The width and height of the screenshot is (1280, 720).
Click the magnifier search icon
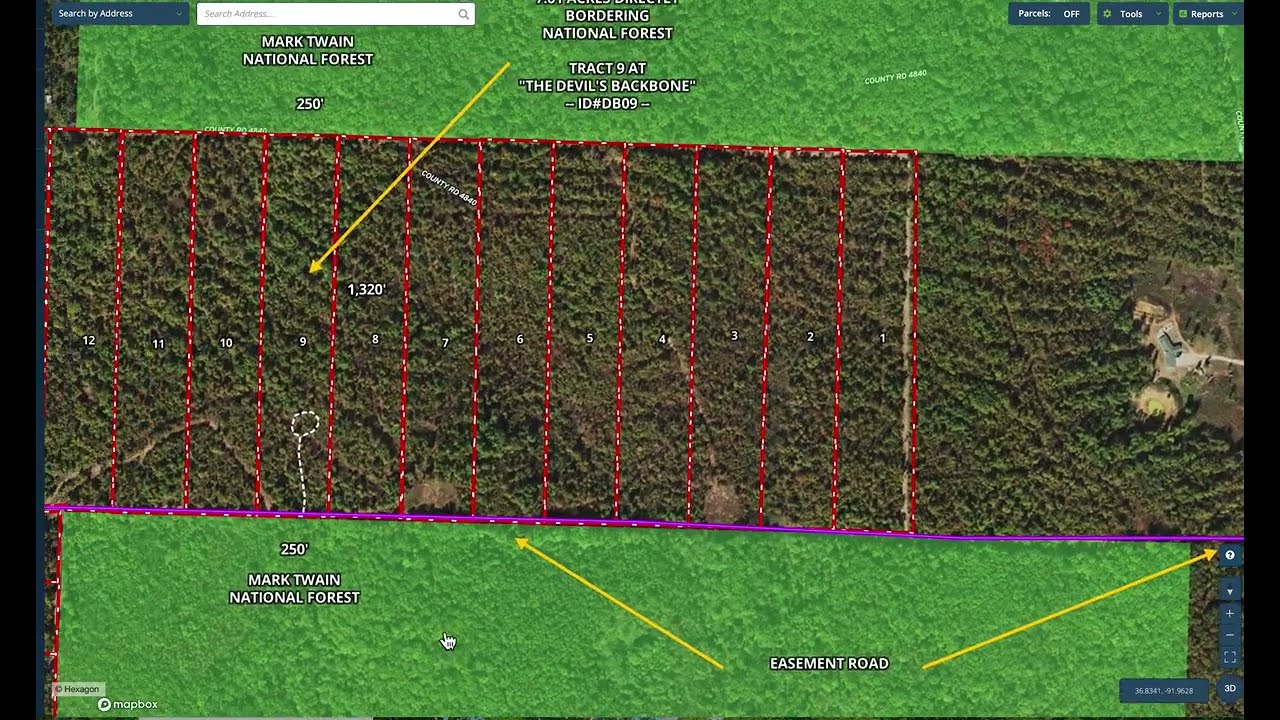coord(464,14)
